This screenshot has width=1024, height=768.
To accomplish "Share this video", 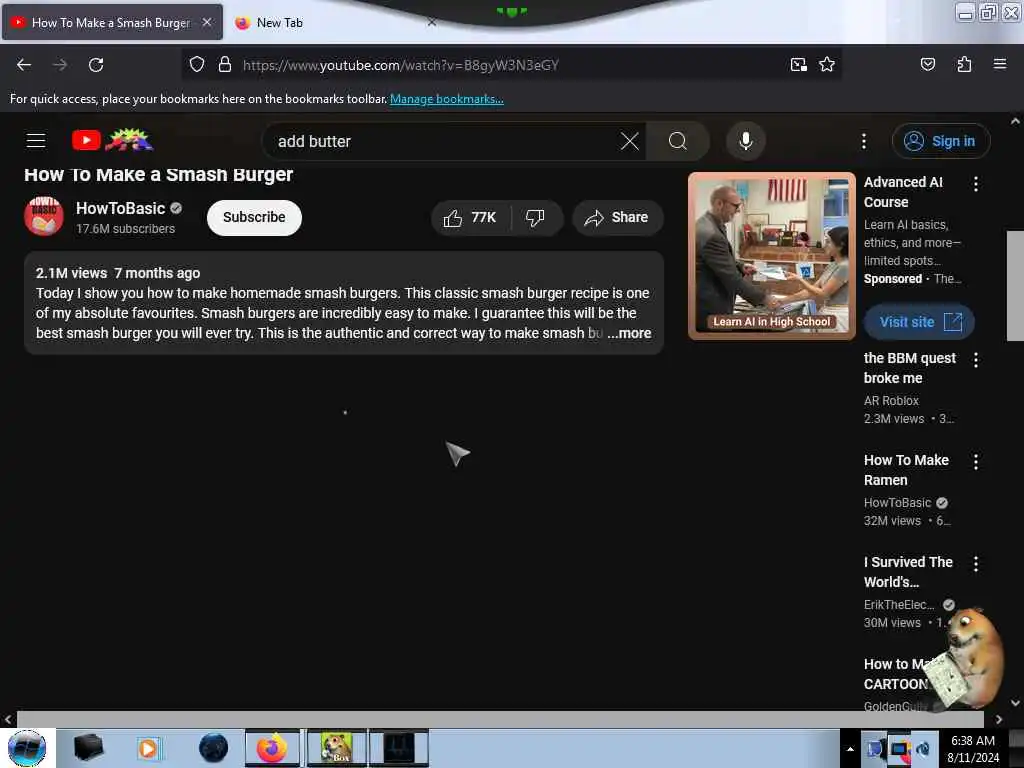I will (x=617, y=217).
